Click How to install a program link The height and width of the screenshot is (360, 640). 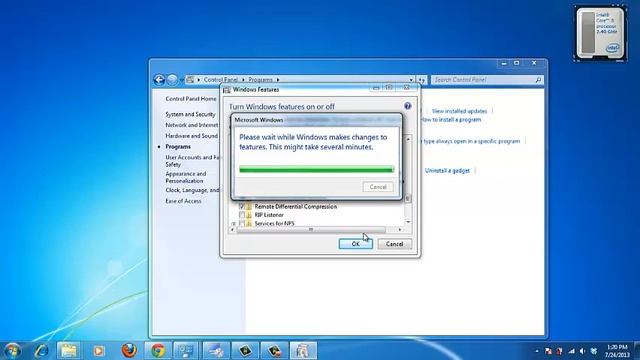point(451,120)
